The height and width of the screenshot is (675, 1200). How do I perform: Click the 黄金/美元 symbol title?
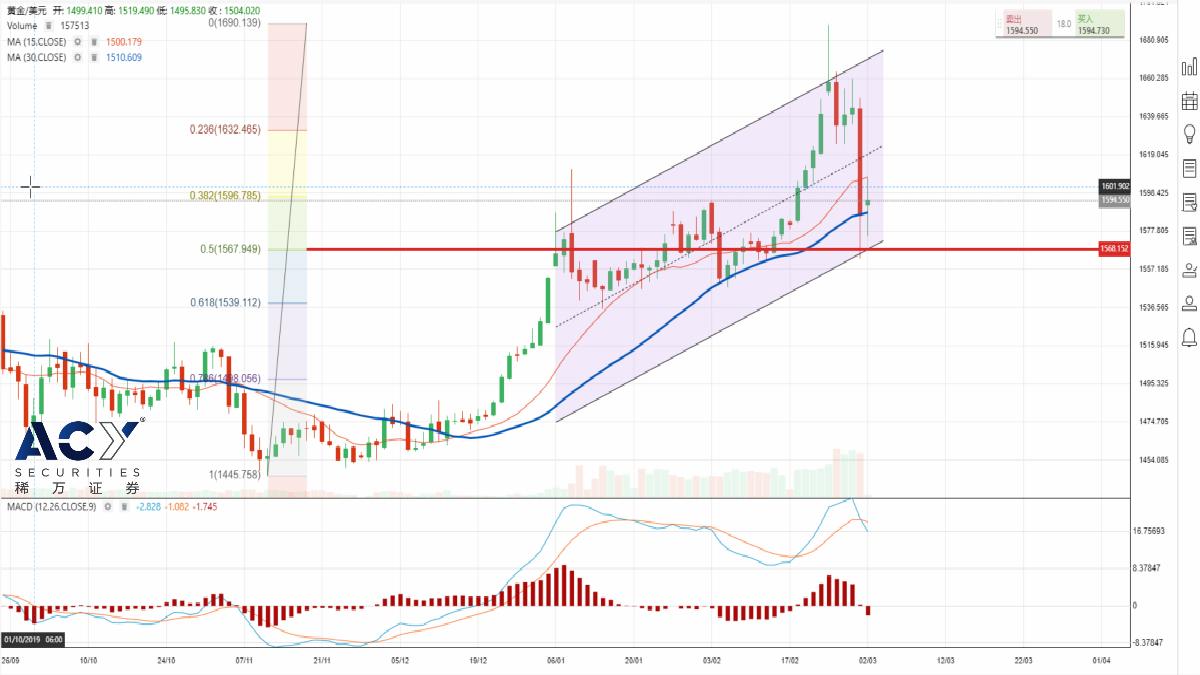pyautogui.click(x=26, y=9)
